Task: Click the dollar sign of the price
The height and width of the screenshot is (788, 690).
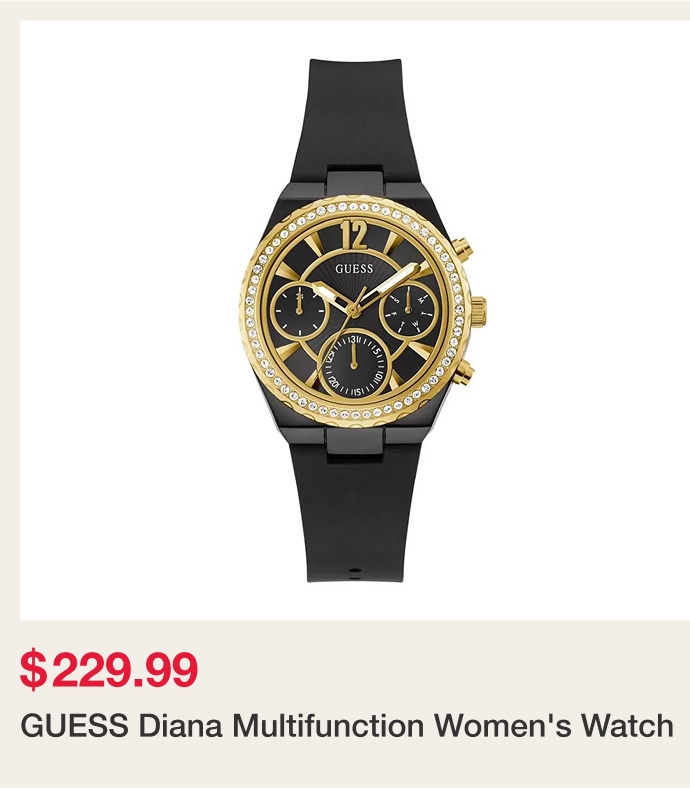Action: pyautogui.click(x=32, y=670)
